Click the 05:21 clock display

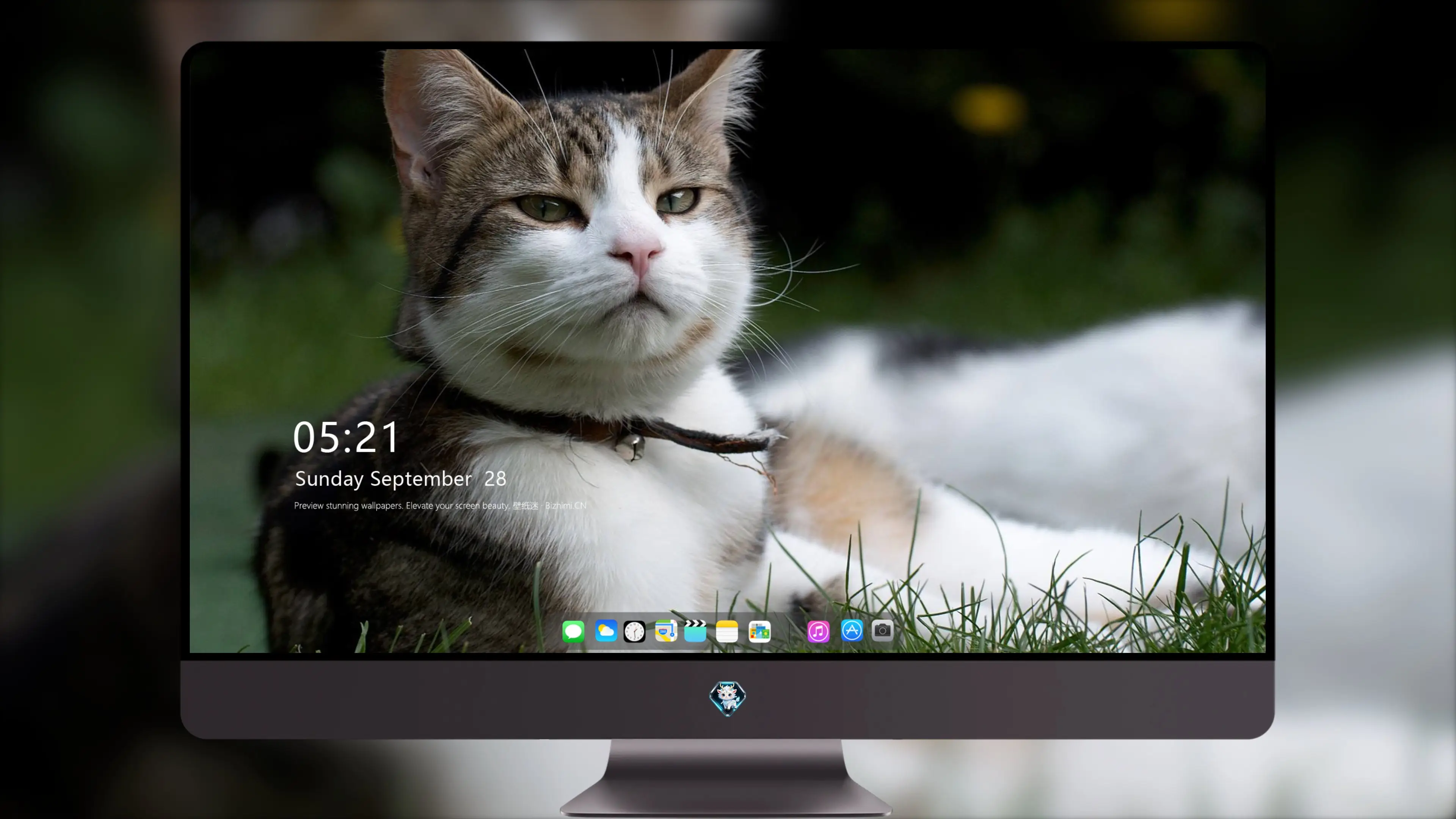(346, 437)
